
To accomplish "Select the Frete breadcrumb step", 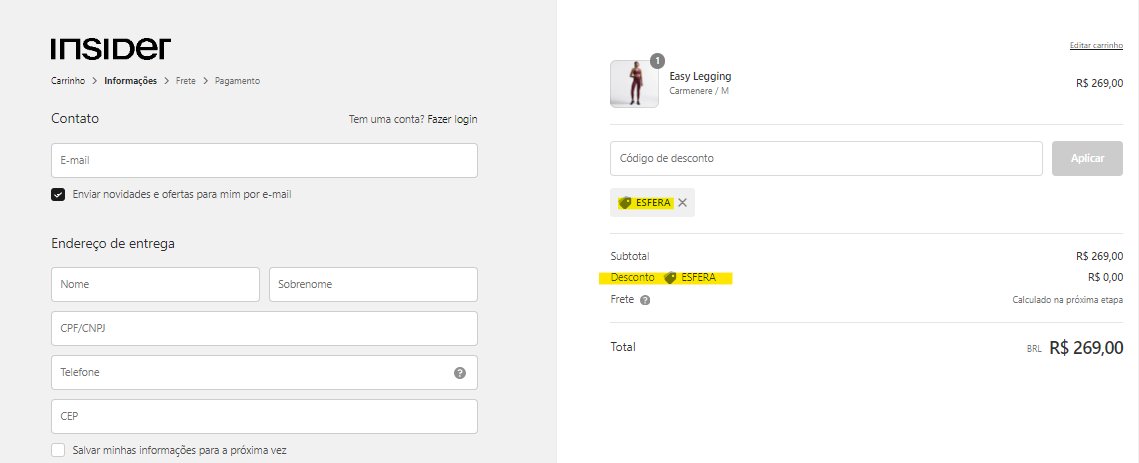I will (x=186, y=81).
